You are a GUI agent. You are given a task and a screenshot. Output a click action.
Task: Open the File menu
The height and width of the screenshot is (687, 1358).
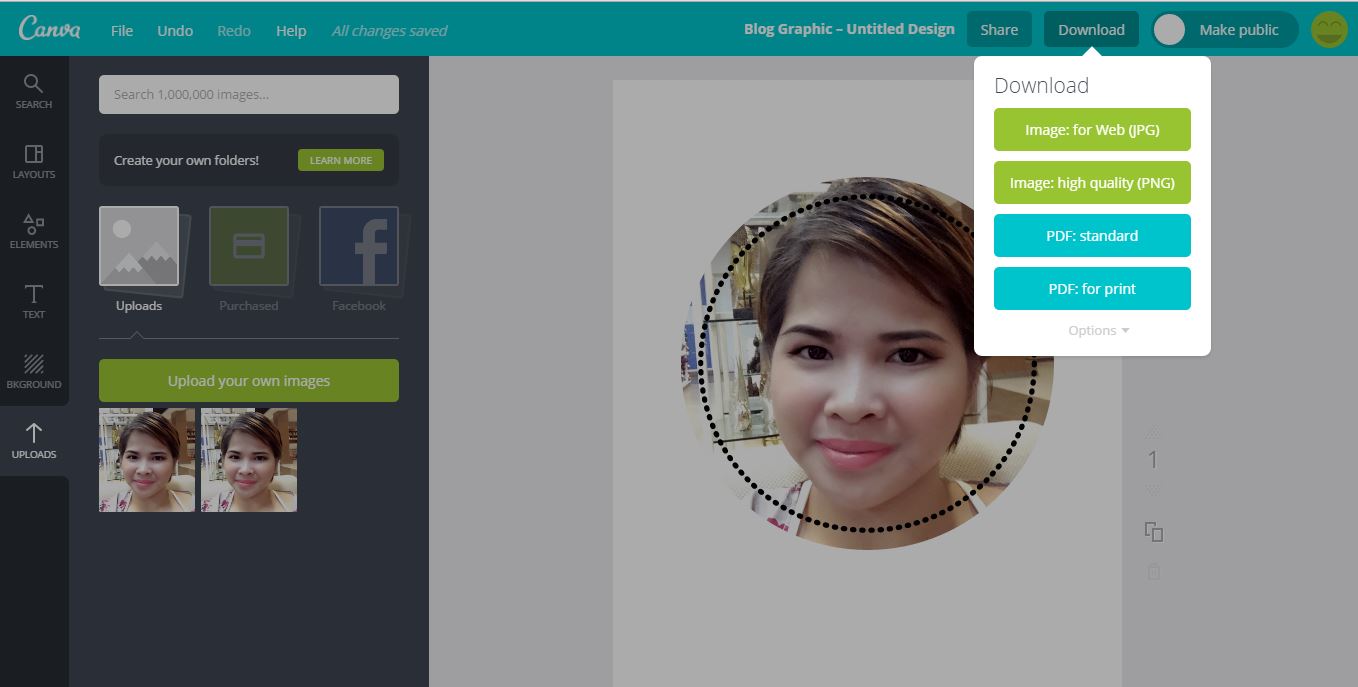(x=122, y=30)
